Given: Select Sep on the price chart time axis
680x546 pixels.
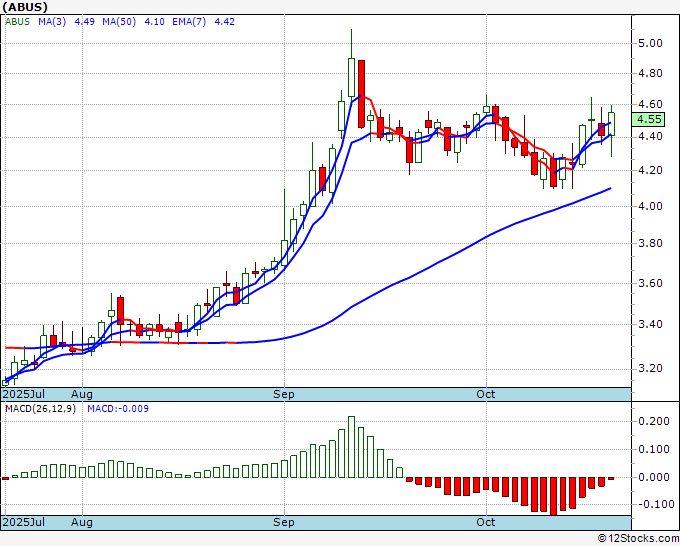Looking at the screenshot, I should tap(284, 394).
